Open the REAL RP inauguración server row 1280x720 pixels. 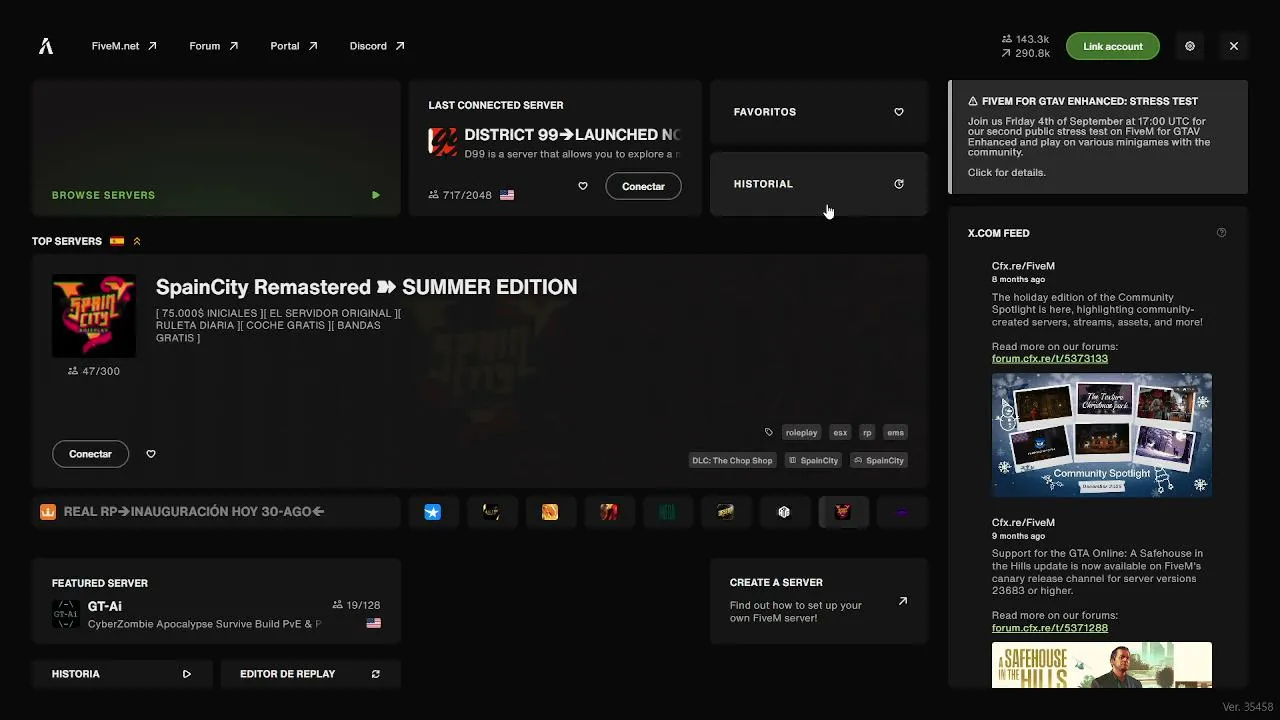coord(216,512)
